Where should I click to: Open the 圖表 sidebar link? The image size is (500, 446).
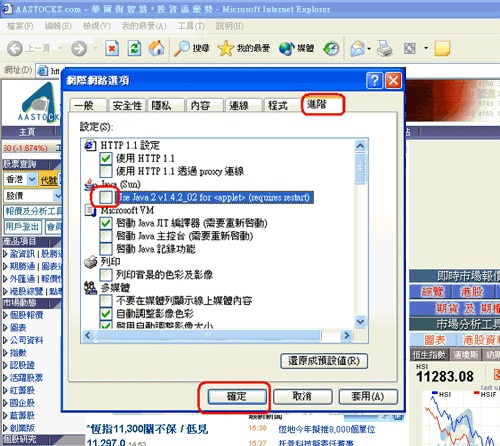(x=18, y=328)
